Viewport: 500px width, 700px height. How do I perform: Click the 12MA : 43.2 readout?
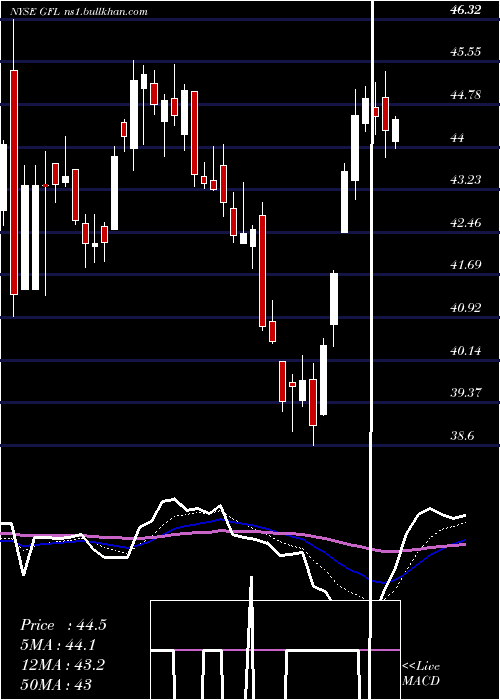tap(63, 665)
